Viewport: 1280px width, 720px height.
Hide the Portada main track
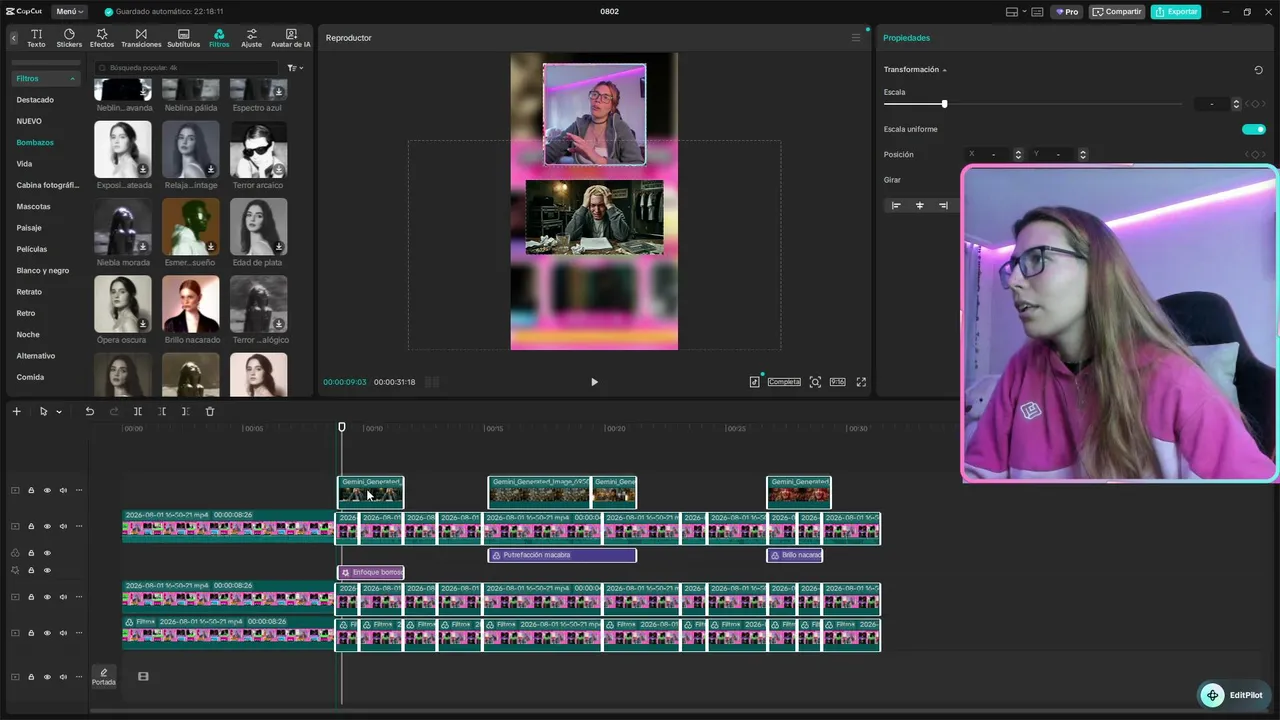47,677
